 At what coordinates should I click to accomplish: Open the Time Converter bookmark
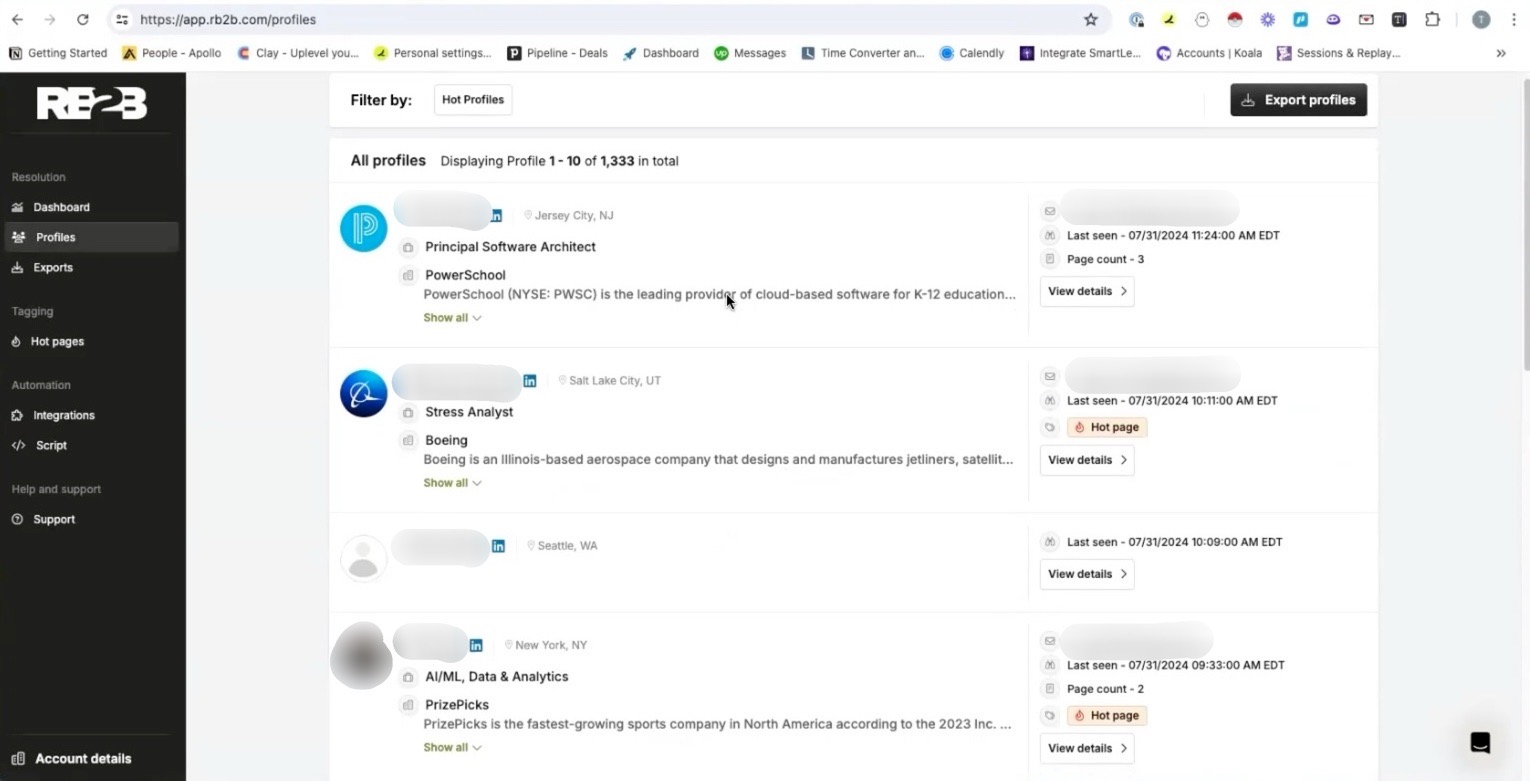(863, 53)
